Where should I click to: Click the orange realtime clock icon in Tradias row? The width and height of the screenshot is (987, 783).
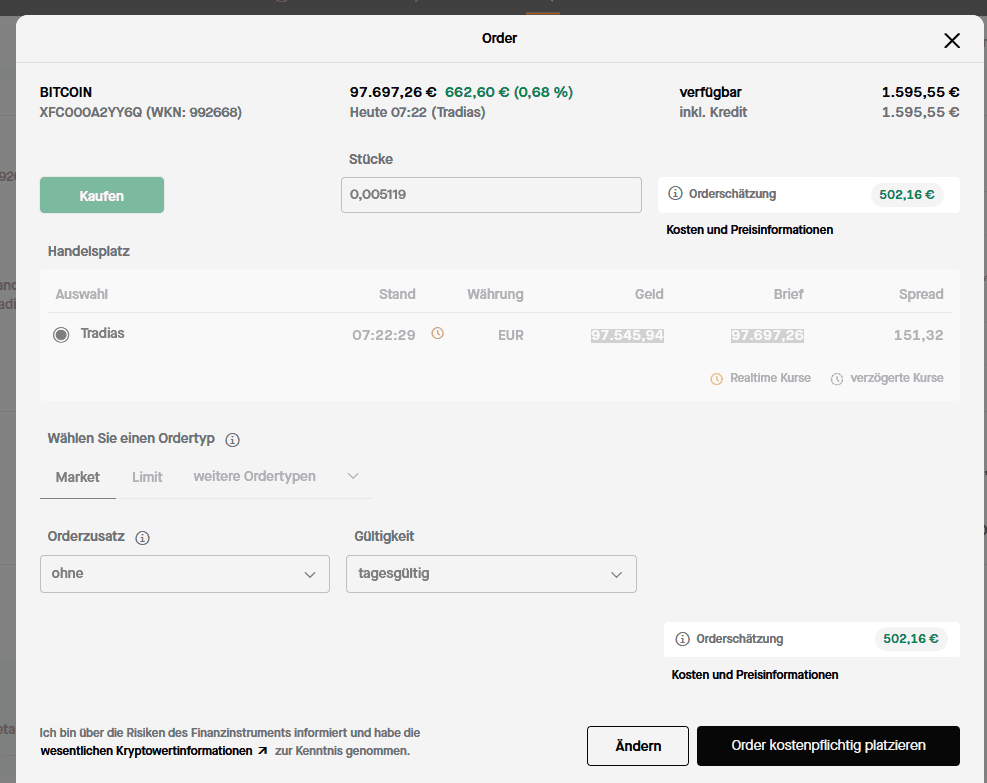tap(437, 334)
